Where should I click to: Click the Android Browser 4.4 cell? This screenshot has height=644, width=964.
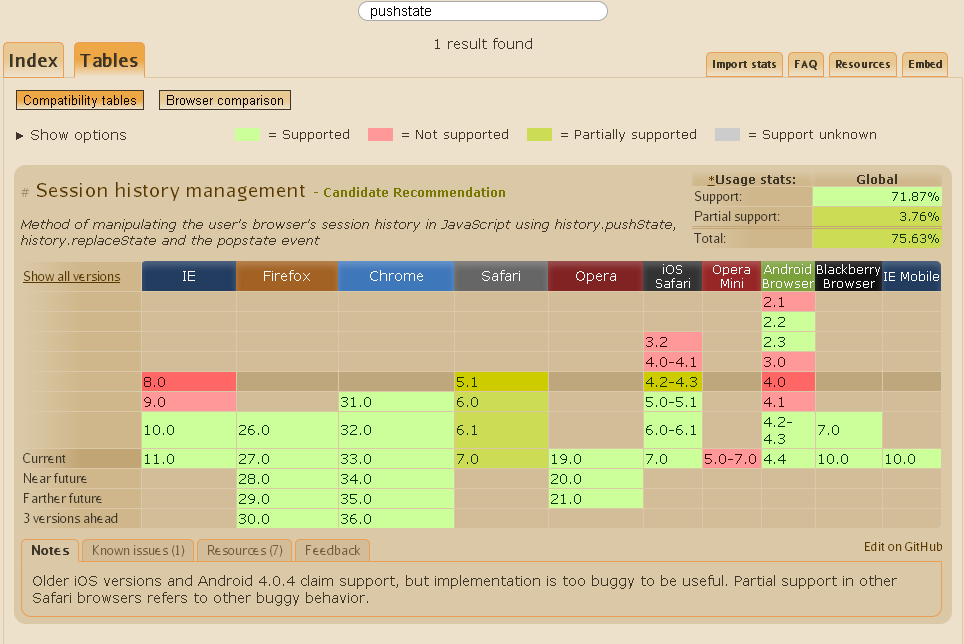point(788,459)
